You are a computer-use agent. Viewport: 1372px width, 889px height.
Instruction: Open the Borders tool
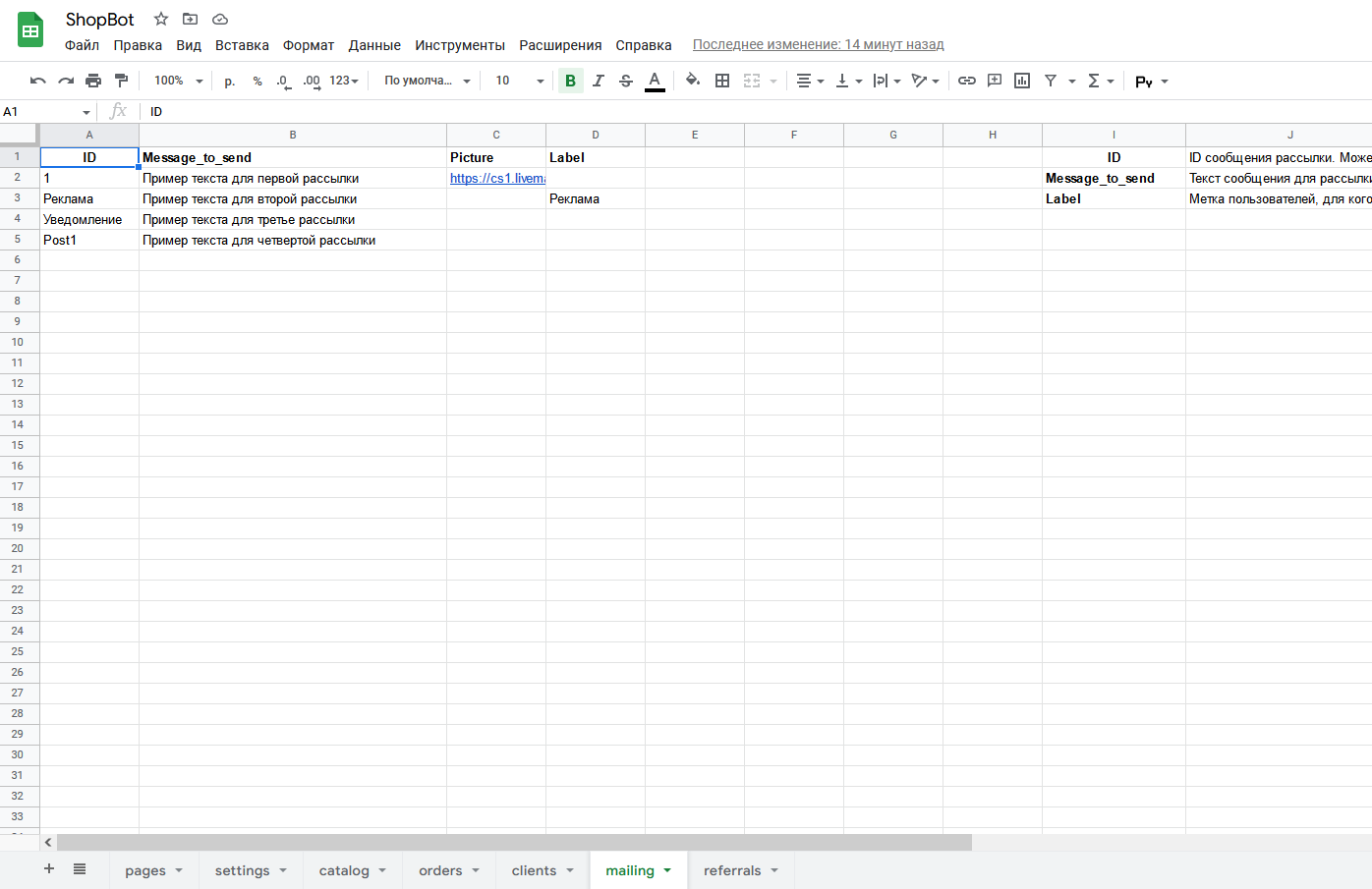tap(722, 81)
